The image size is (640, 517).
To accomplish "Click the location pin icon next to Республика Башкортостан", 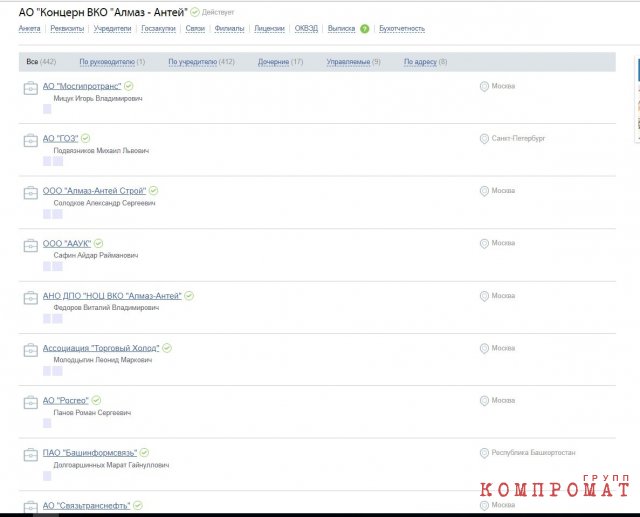I will pyautogui.click(x=484, y=453).
